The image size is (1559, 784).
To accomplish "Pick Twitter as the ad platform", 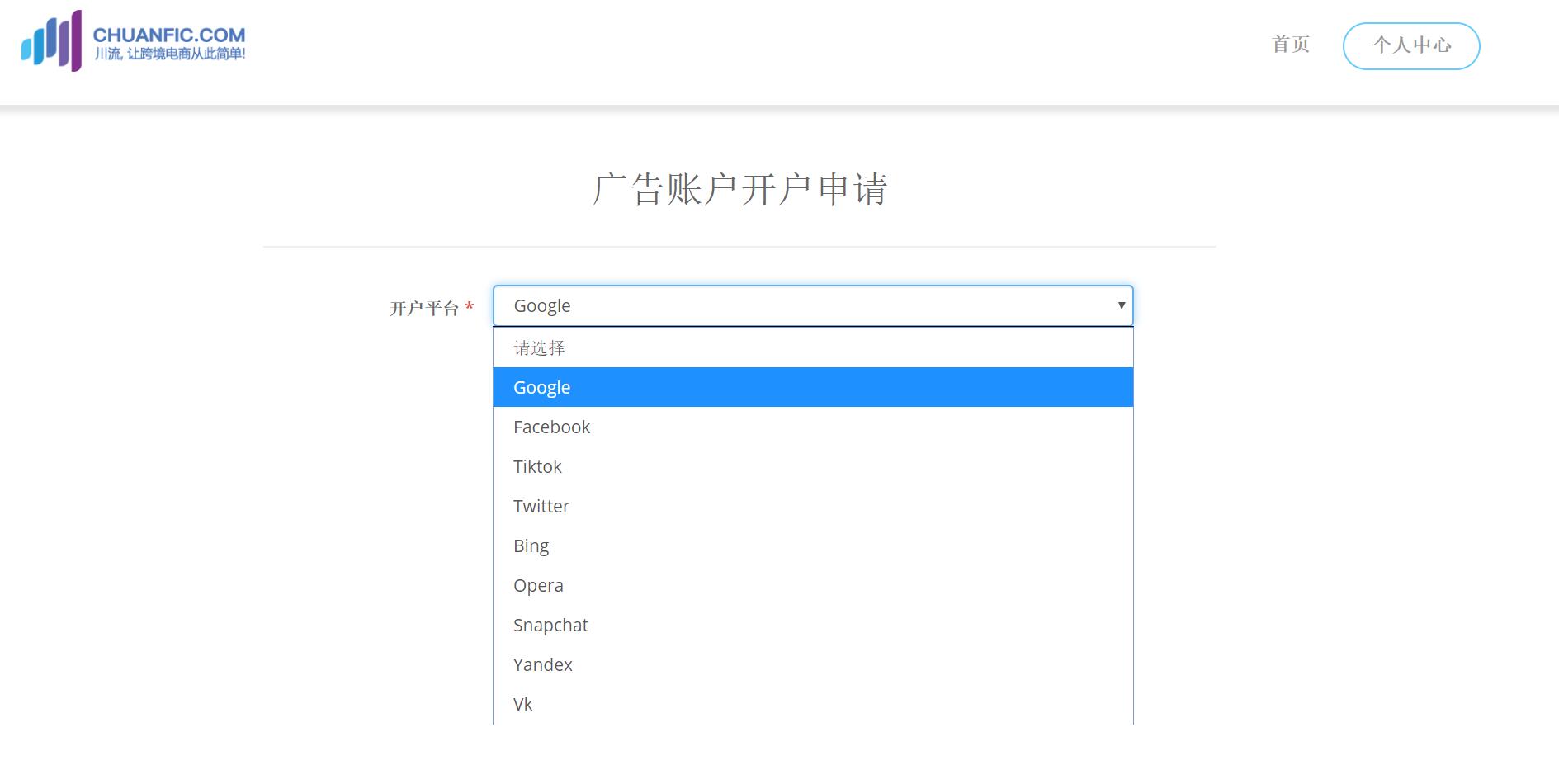I will (813, 506).
